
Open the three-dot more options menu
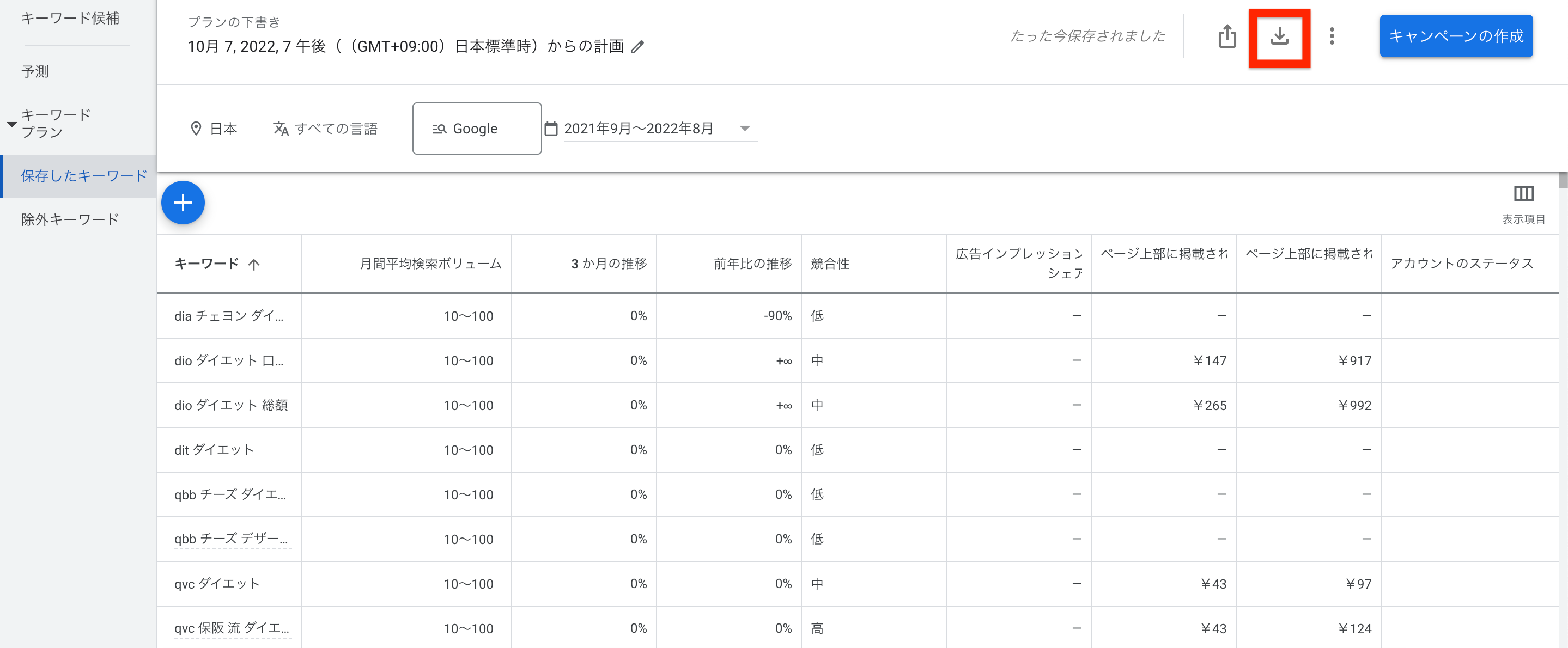click(x=1331, y=36)
